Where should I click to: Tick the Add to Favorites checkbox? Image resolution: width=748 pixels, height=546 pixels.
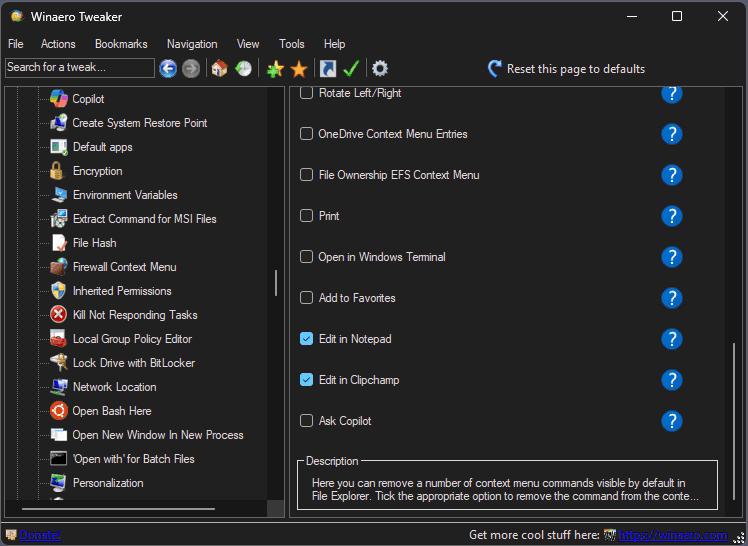(x=306, y=298)
